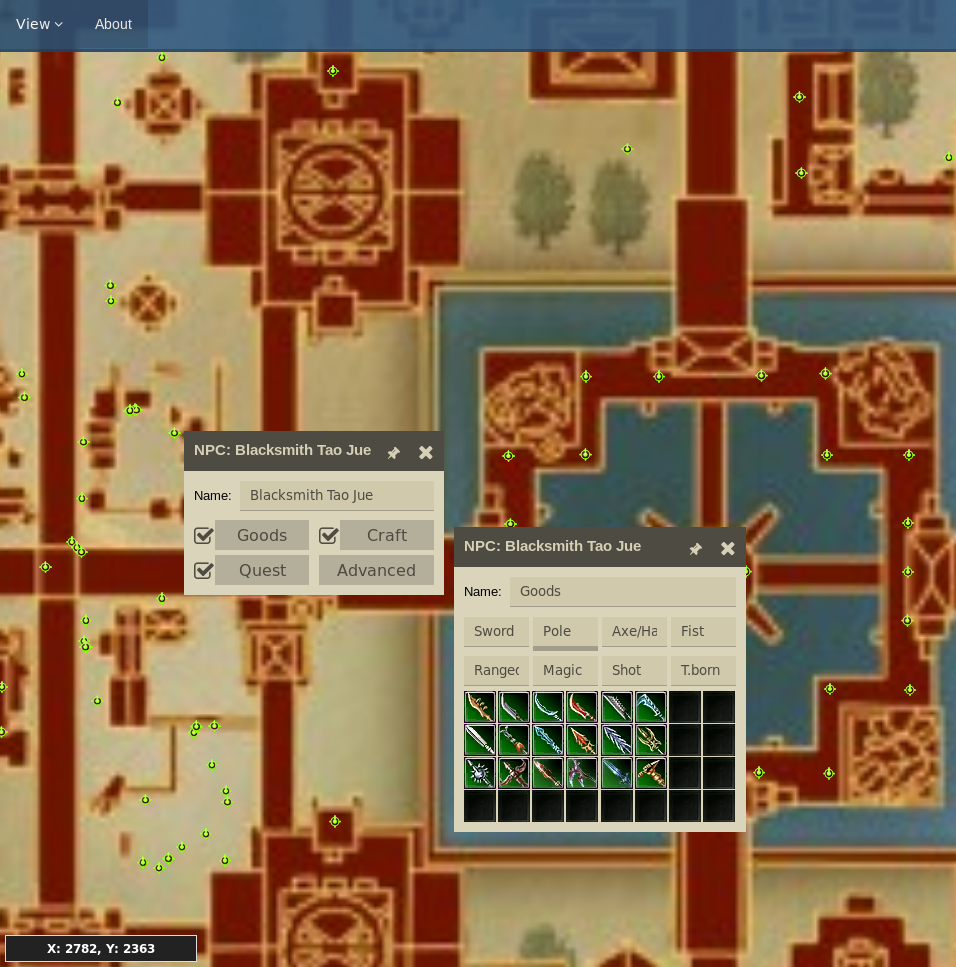The width and height of the screenshot is (956, 967).
Task: Select the light blue scythe item icon
Action: point(650,707)
